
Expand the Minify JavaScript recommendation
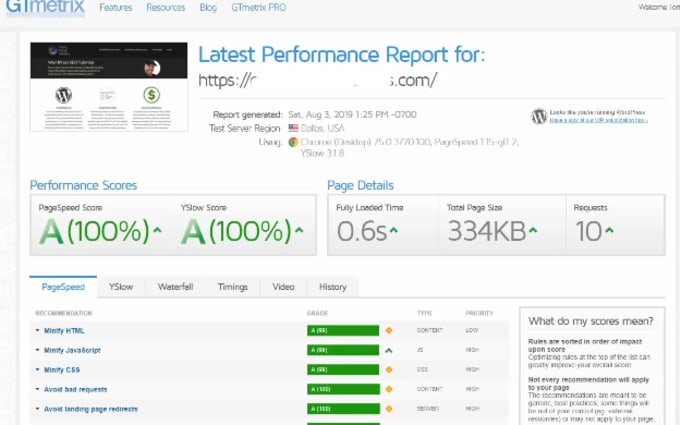(37, 350)
